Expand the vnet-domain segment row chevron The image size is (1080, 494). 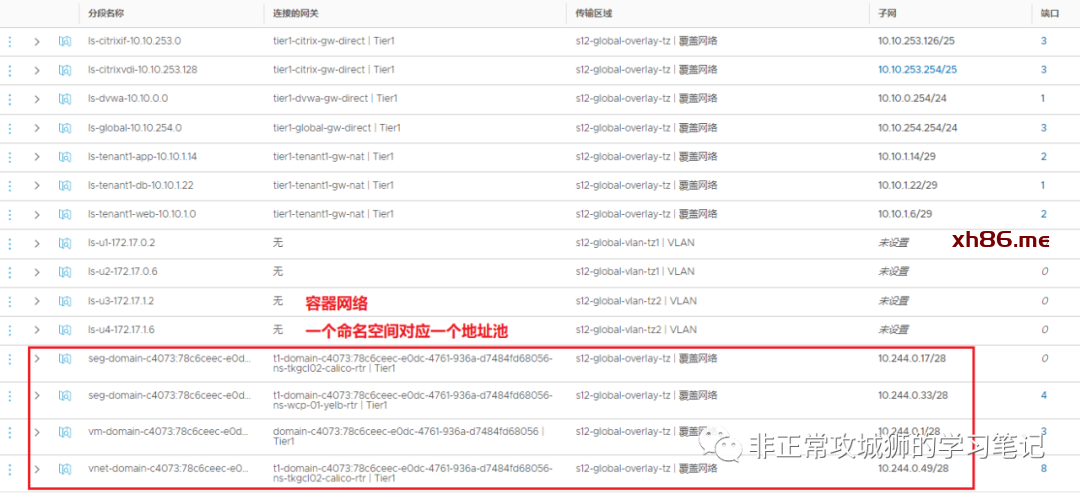click(37, 468)
